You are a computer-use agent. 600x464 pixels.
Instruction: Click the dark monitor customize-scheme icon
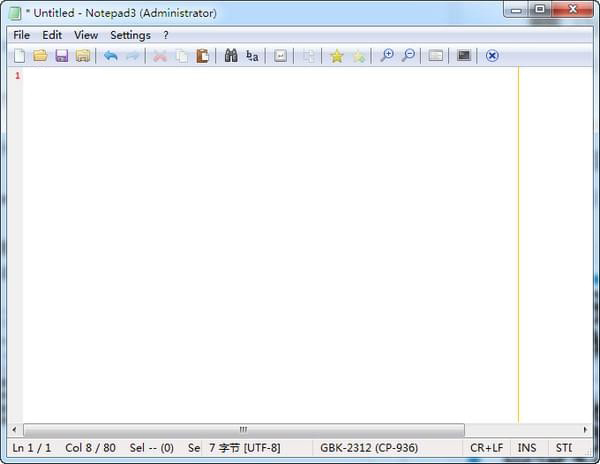click(x=464, y=56)
